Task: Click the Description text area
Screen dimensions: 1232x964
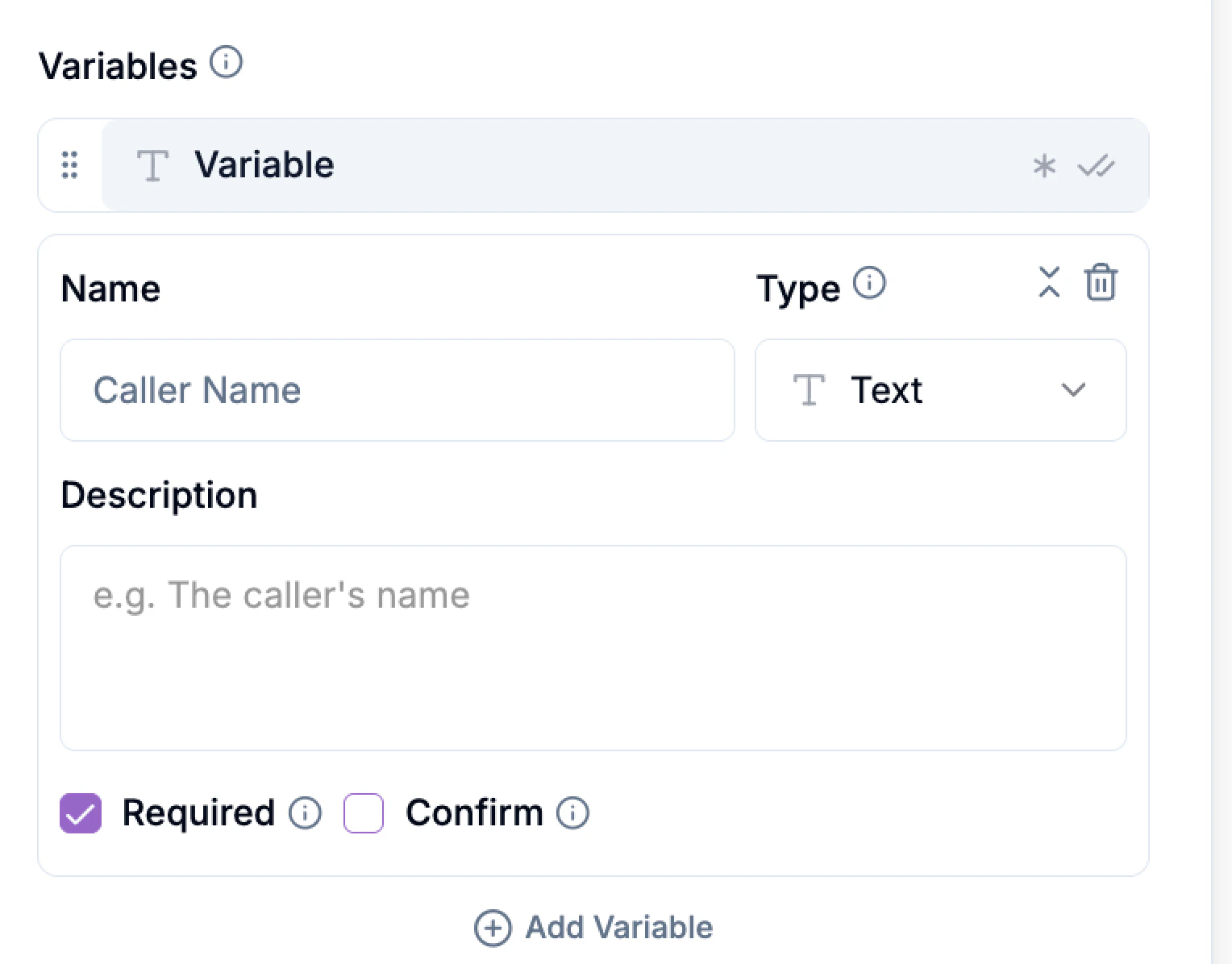Action: [x=593, y=645]
